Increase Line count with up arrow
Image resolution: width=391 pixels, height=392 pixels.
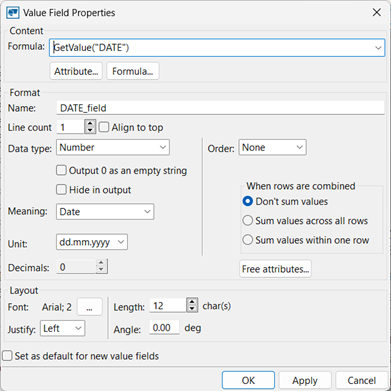click(x=90, y=124)
